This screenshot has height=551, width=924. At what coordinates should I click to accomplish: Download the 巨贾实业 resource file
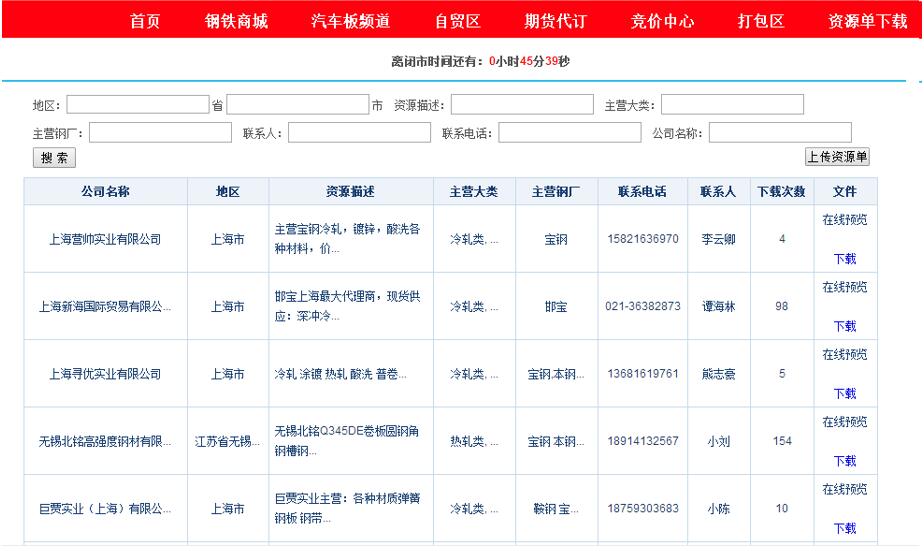844,528
